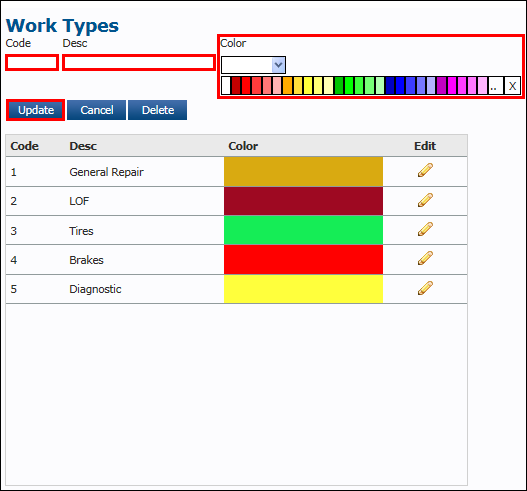This screenshot has height=491, width=527.
Task: Edit the Tires work type
Action: (425, 229)
